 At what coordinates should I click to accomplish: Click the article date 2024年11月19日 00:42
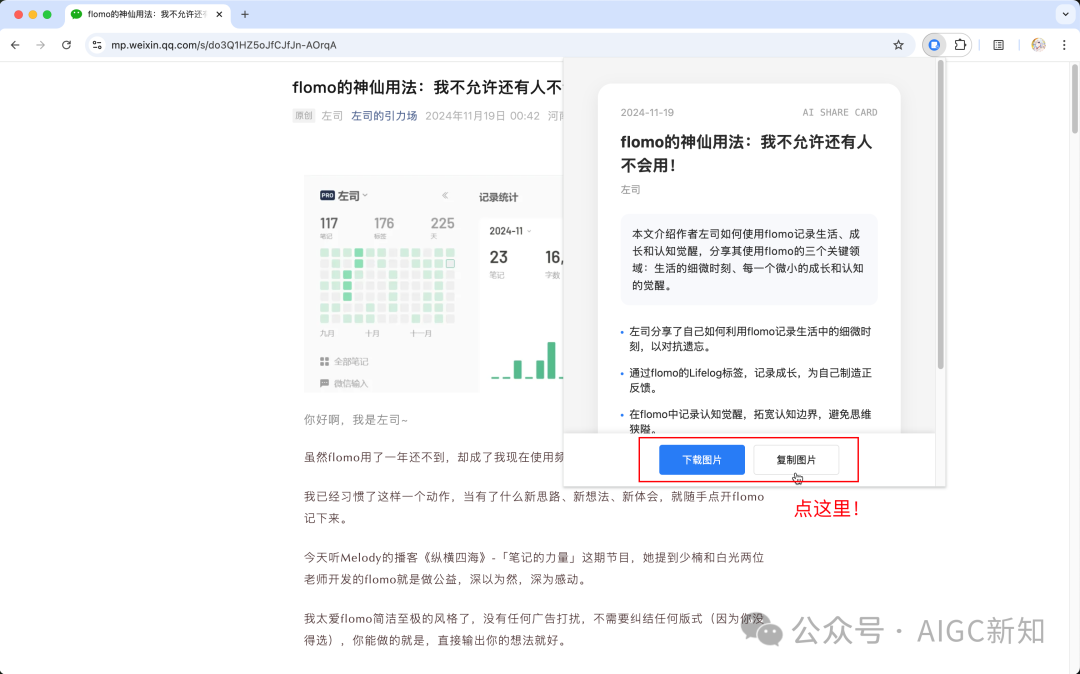[x=482, y=116]
